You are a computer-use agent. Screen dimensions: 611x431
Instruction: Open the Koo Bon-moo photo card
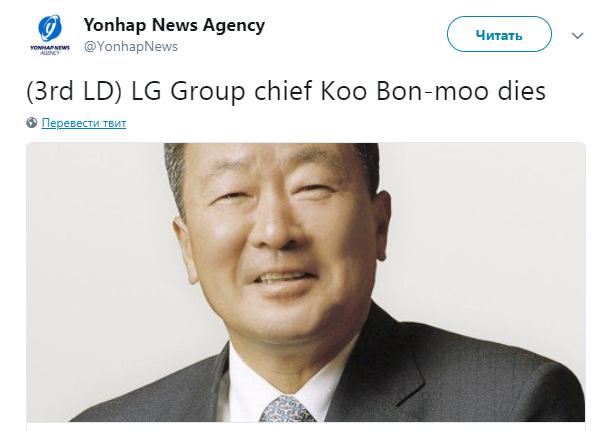coord(306,282)
